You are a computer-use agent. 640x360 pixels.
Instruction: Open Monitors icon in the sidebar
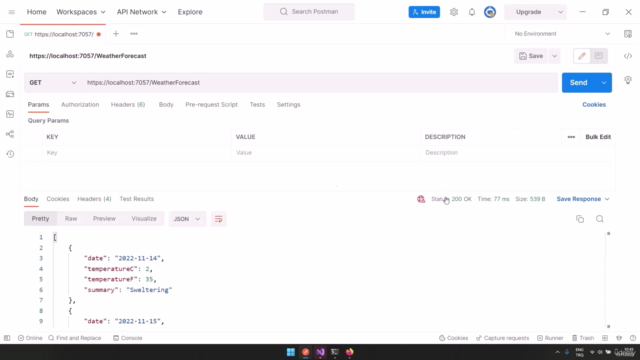pyautogui.click(x=10, y=114)
